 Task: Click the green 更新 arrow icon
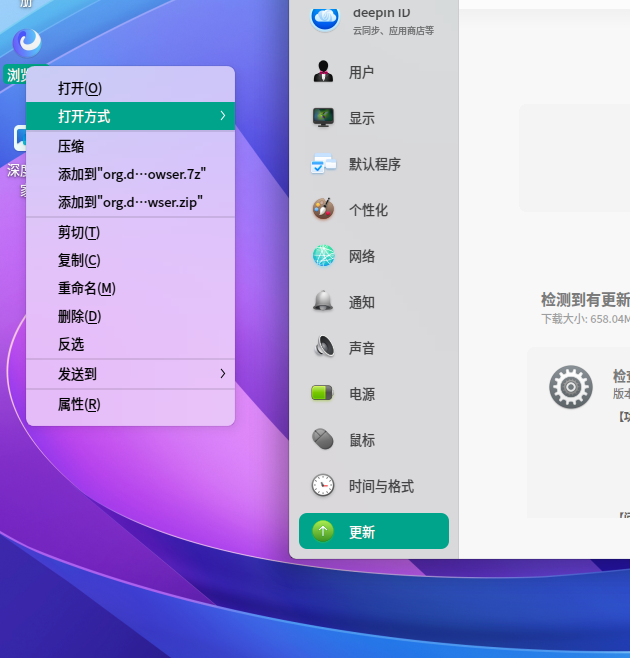click(x=323, y=531)
